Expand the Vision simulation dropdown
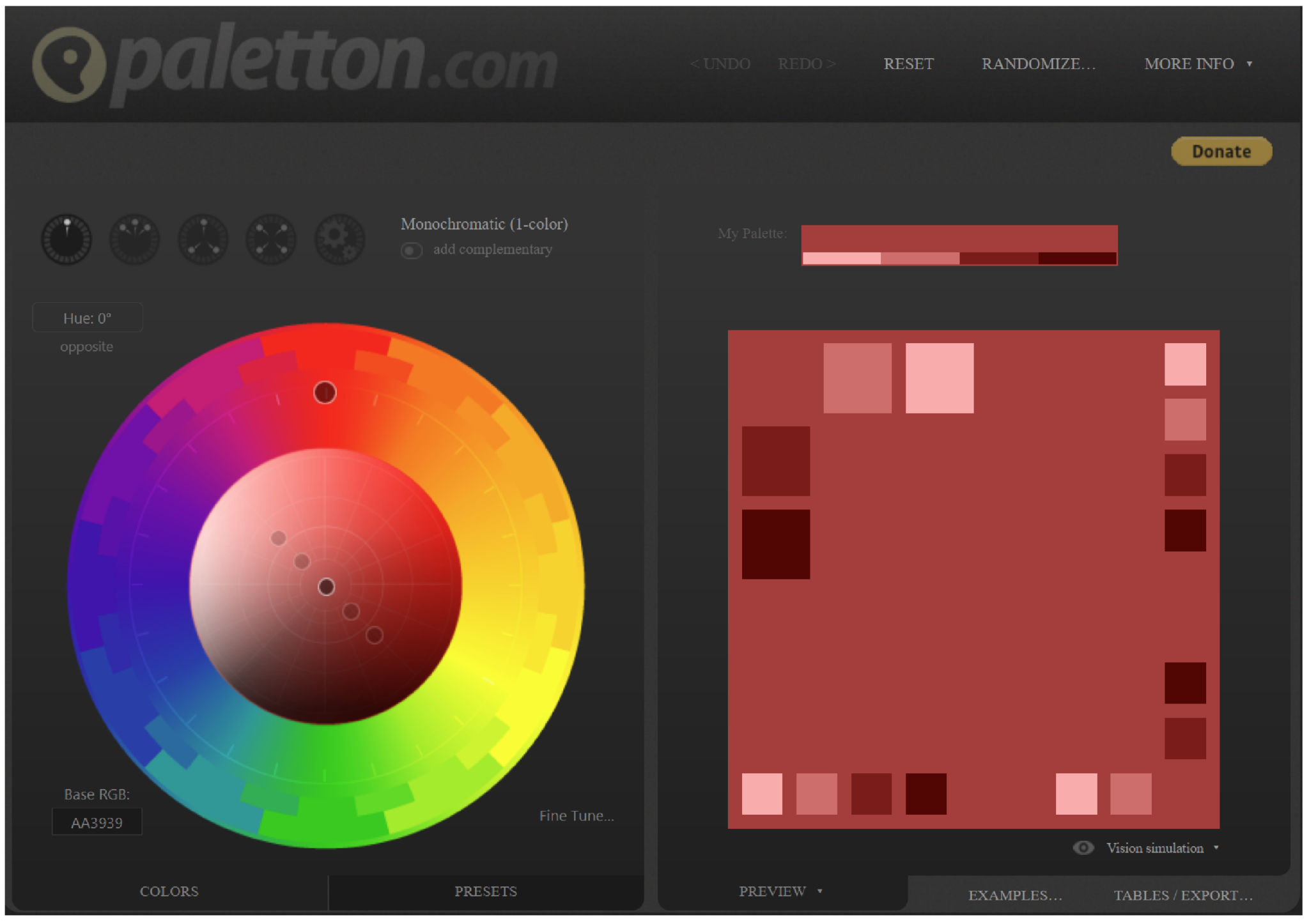This screenshot has height=924, width=1309. pyautogui.click(x=1216, y=848)
